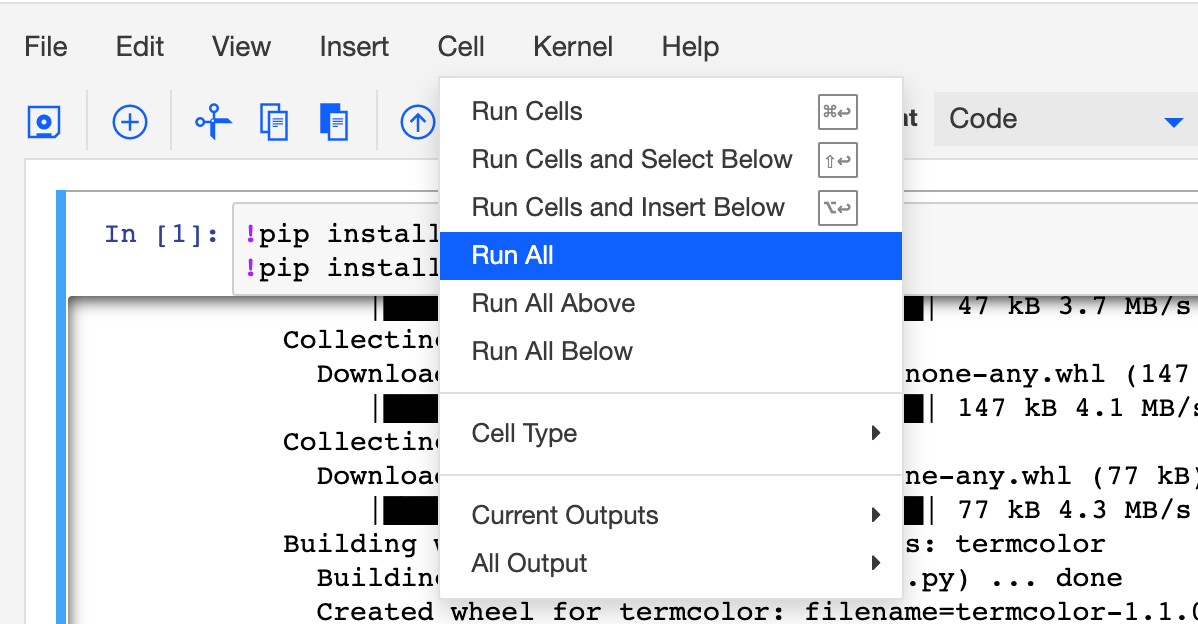
Task: Click 'Created wheel for termcolor' output line
Action: [757, 612]
